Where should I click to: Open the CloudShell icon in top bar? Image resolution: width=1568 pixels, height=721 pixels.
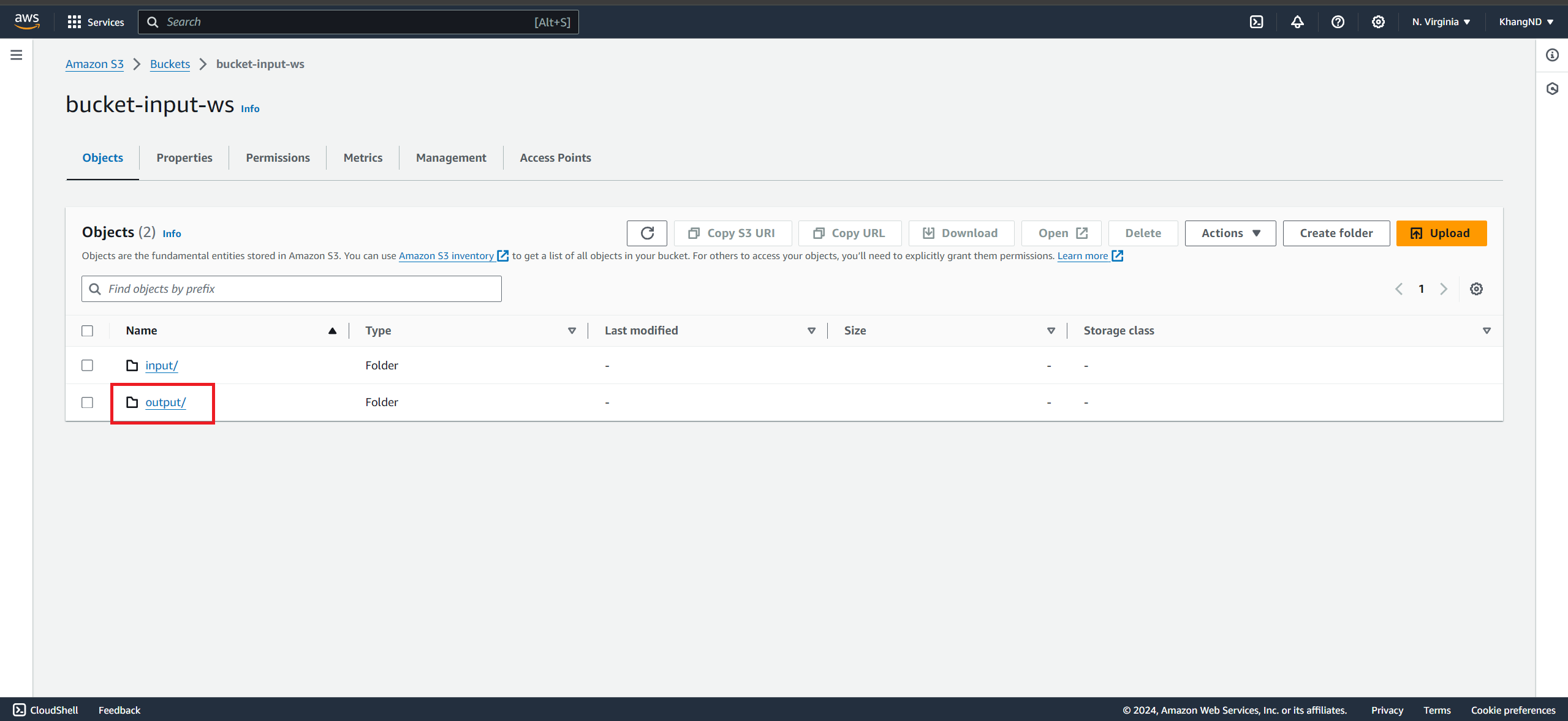click(1256, 22)
